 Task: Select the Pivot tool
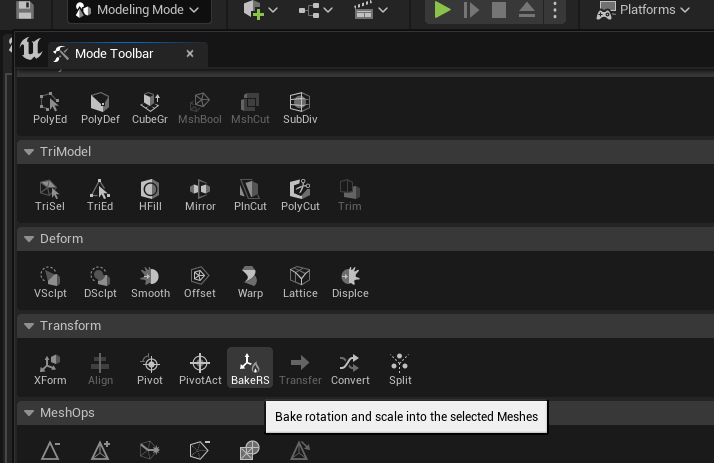coord(150,369)
